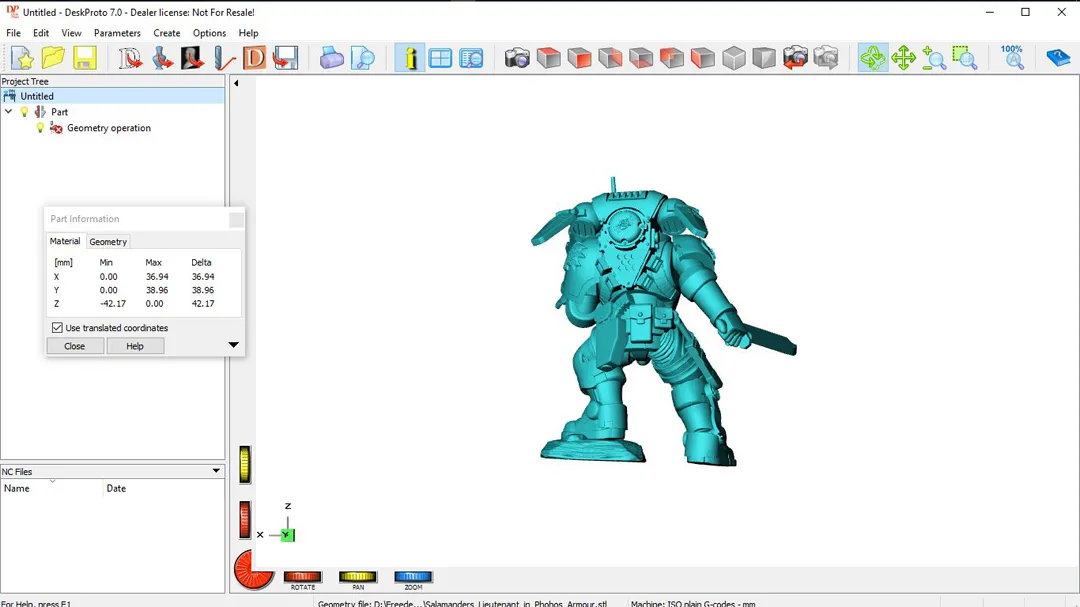Activate the plus/minus zoom mode icon

point(934,59)
